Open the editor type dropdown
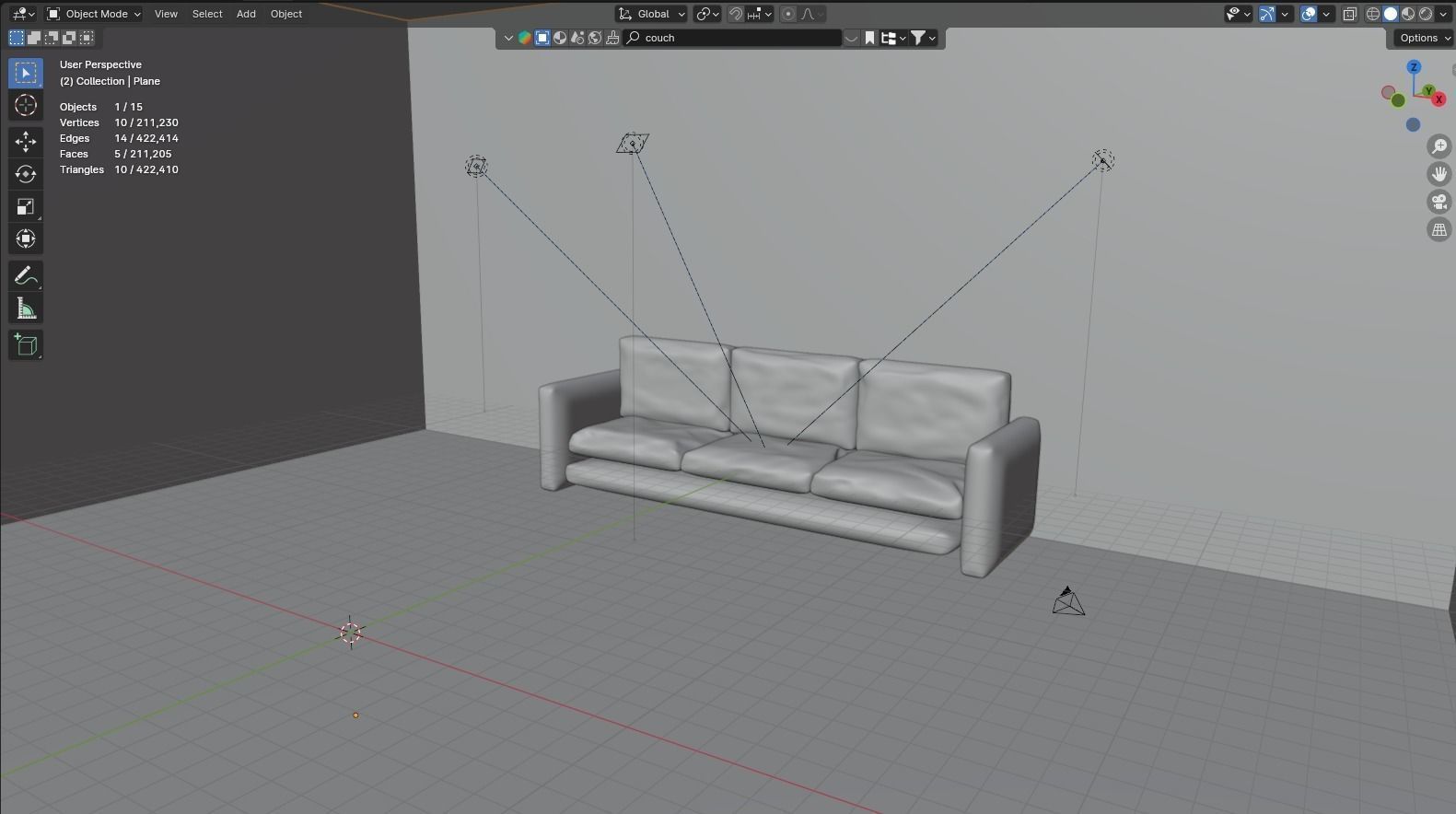Viewport: 1456px width, 814px height. 23,14
